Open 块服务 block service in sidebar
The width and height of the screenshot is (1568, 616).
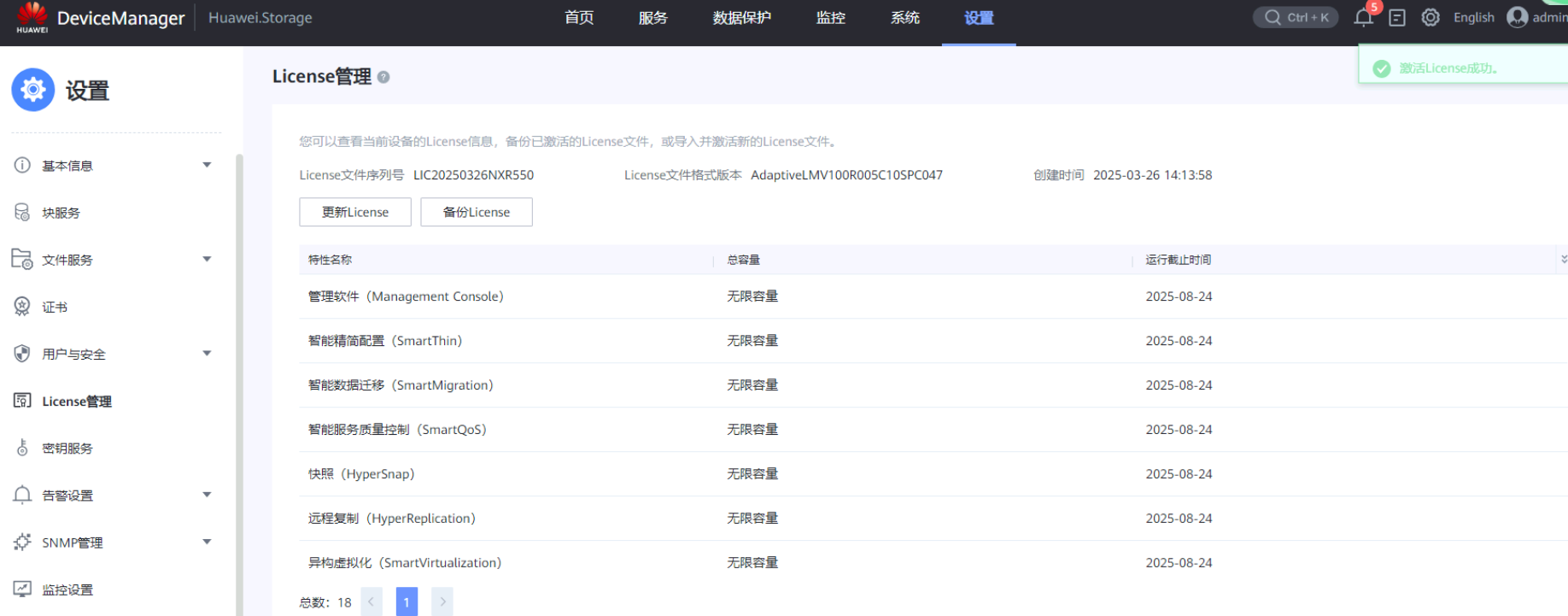[x=61, y=213]
